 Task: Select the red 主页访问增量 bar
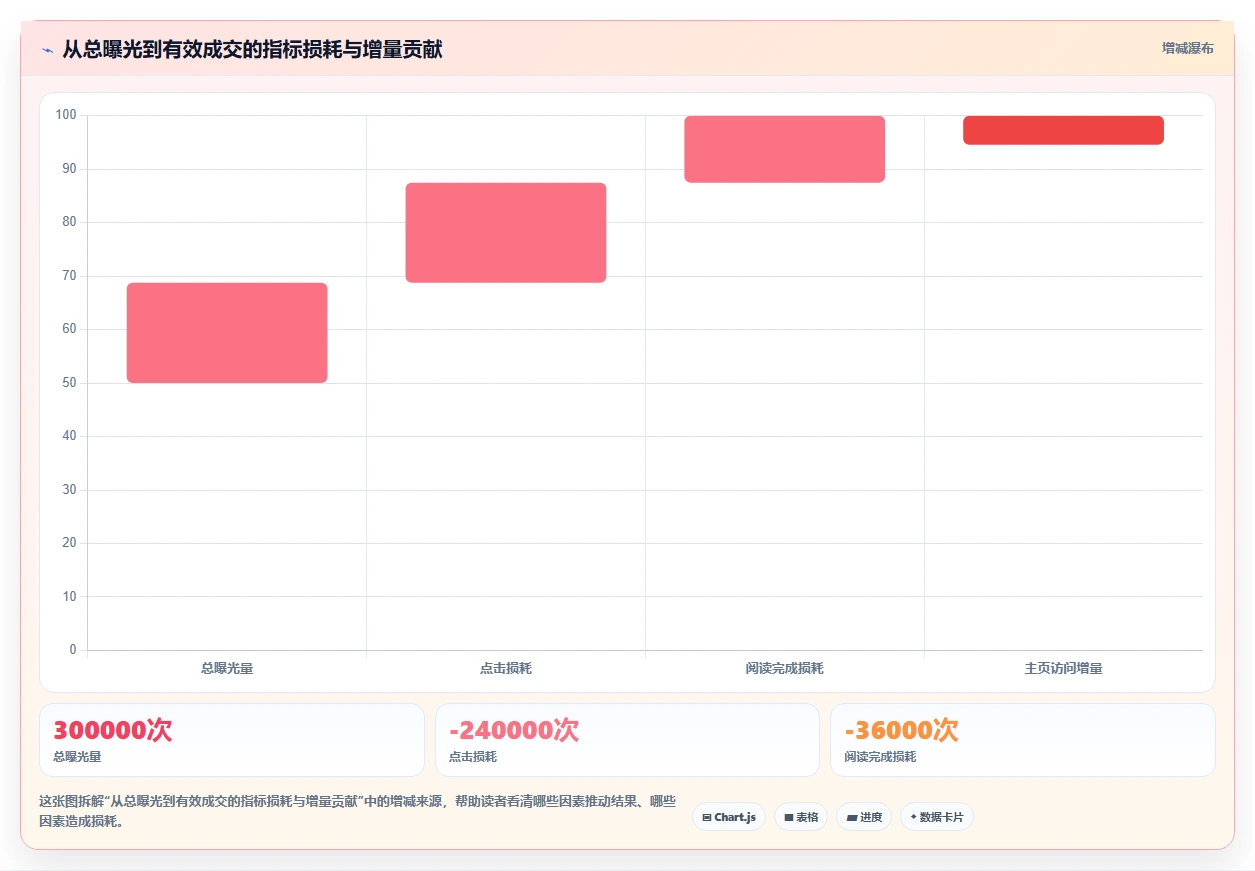[x=1063, y=130]
